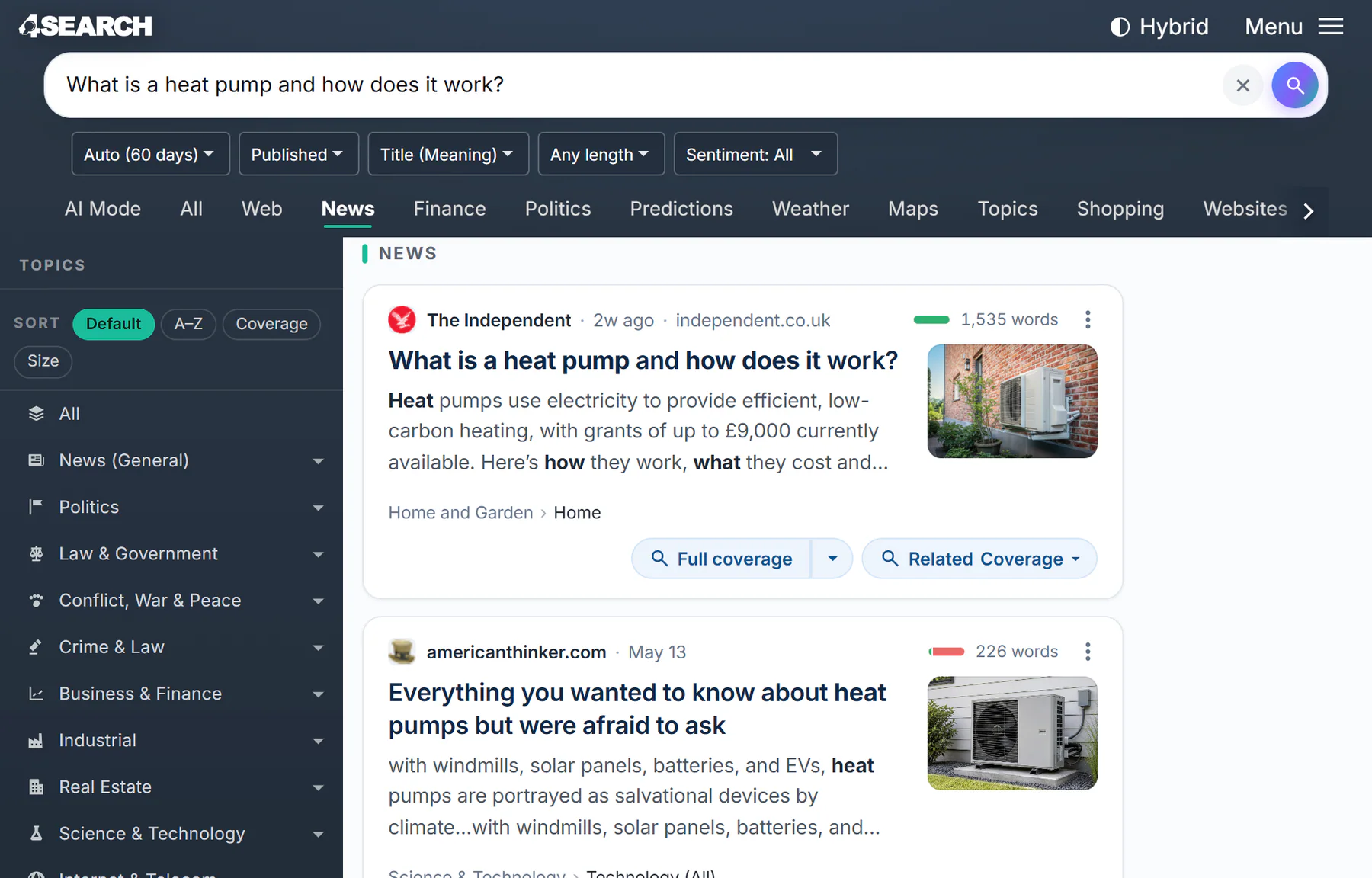Click the Home breadcrumb link

tap(577, 513)
